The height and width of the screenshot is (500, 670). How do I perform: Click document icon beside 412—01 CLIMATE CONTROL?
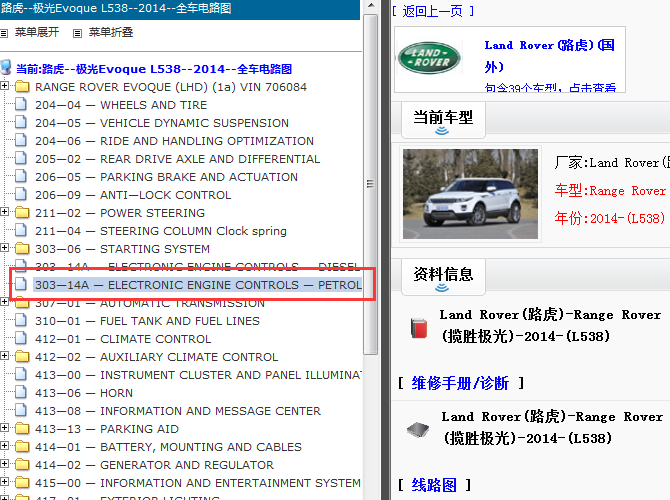[21, 338]
